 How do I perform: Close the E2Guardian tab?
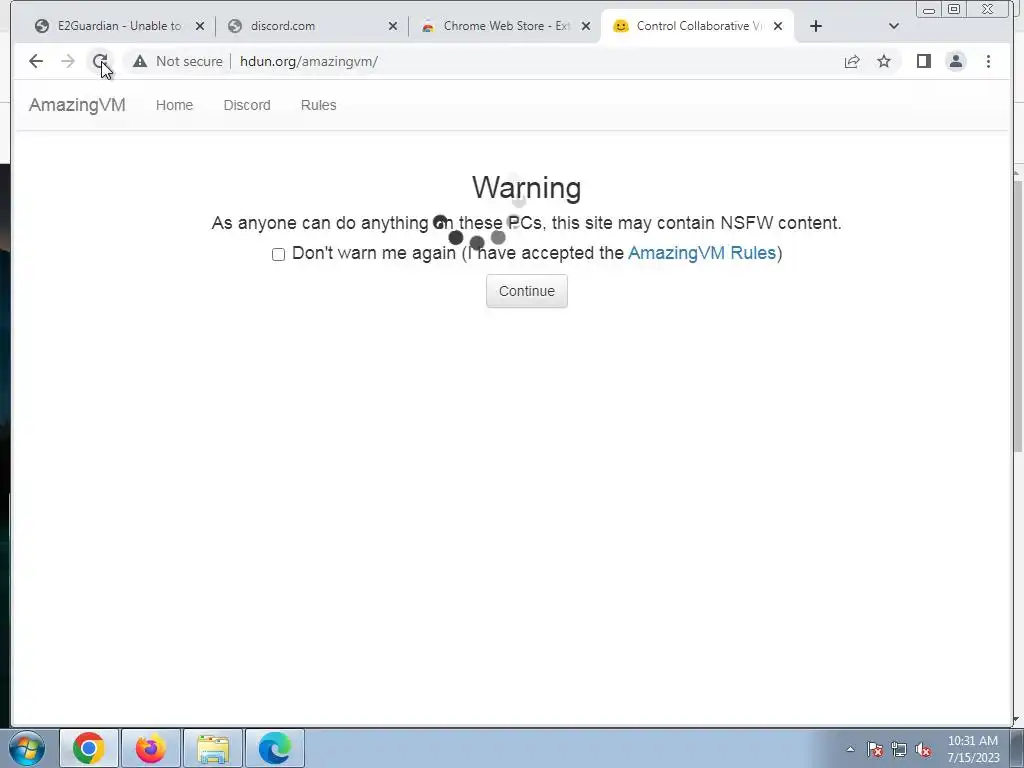[200, 26]
